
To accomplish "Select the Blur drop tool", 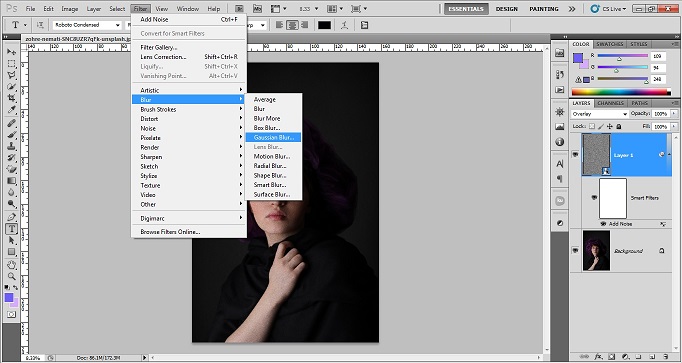I will pos(11,192).
